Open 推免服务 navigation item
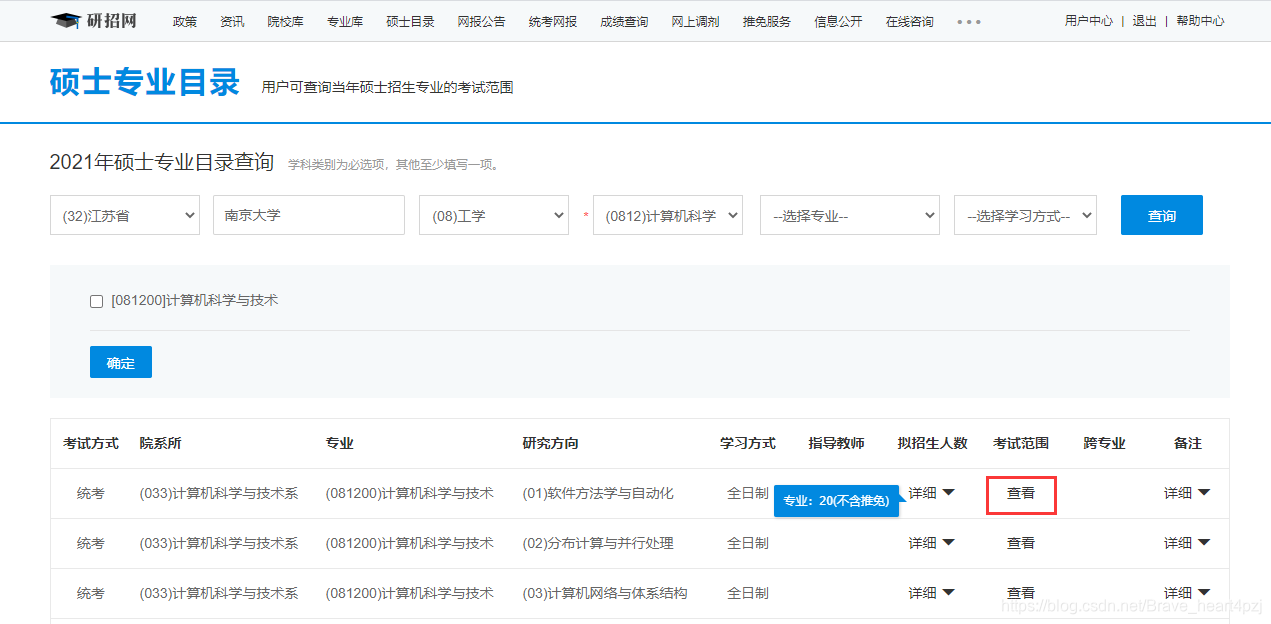Image resolution: width=1271 pixels, height=624 pixels. [767, 21]
